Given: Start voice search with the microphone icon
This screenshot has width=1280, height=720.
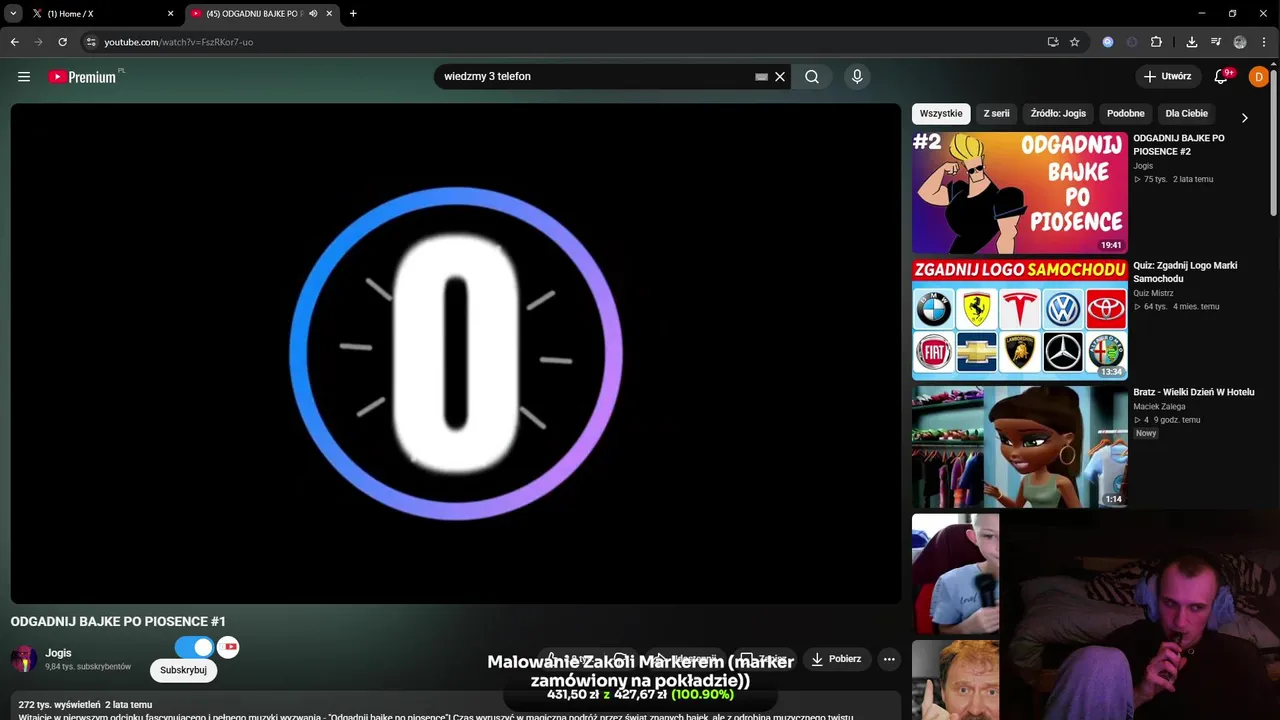Looking at the screenshot, I should [x=857, y=77].
